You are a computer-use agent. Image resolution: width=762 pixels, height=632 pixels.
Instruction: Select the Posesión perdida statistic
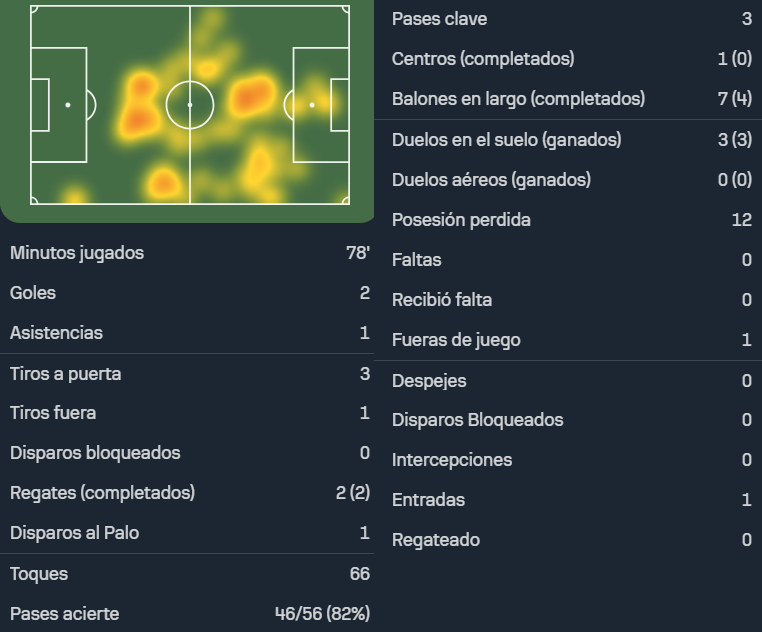(x=568, y=220)
